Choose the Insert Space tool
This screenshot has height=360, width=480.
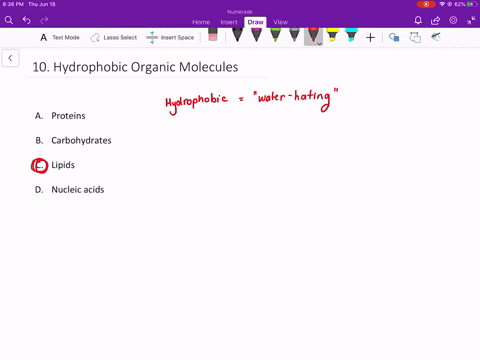click(x=170, y=37)
